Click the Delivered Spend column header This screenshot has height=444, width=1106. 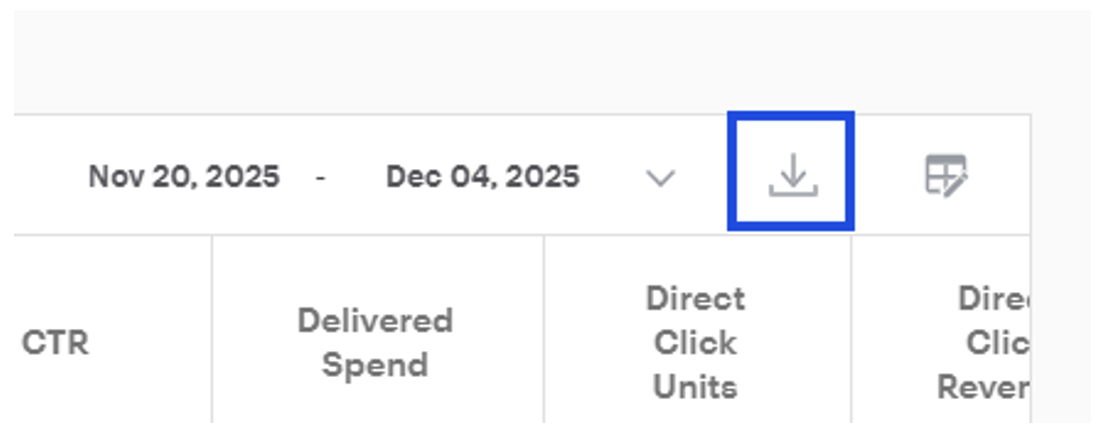tap(375, 343)
